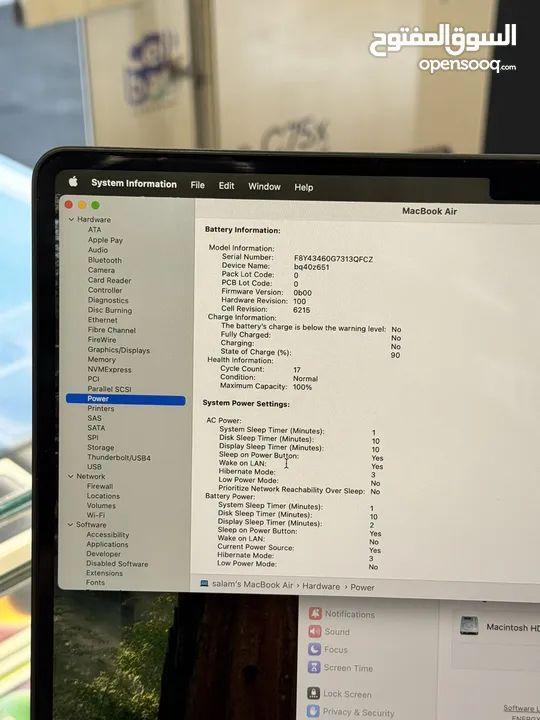Screen dimensions: 540x720
Task: Open the System Information app menu
Action: pos(134,184)
